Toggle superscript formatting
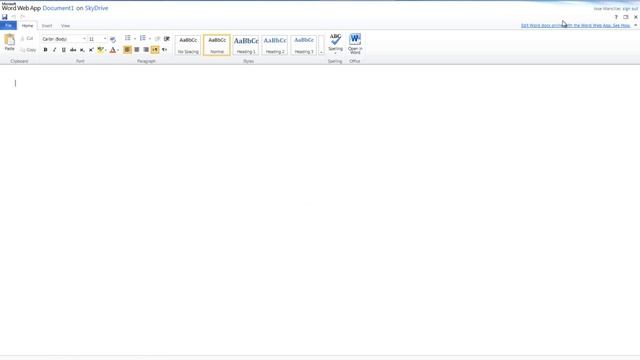The image size is (640, 360). [91, 50]
